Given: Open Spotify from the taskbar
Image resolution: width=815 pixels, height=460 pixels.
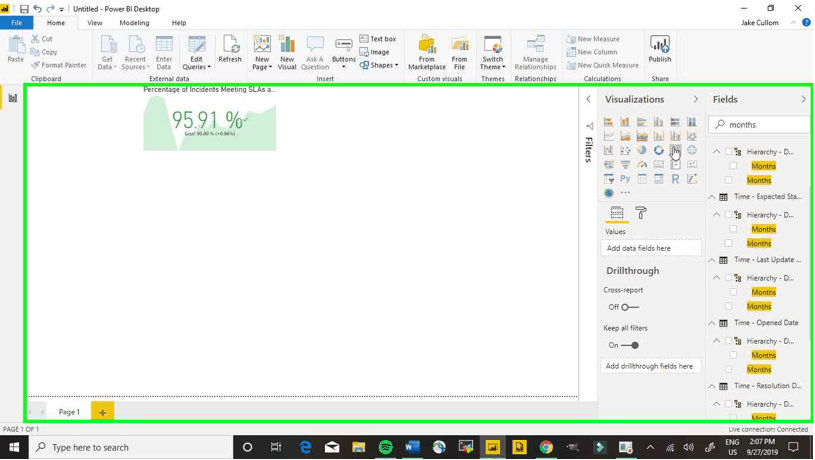Looking at the screenshot, I should (385, 448).
